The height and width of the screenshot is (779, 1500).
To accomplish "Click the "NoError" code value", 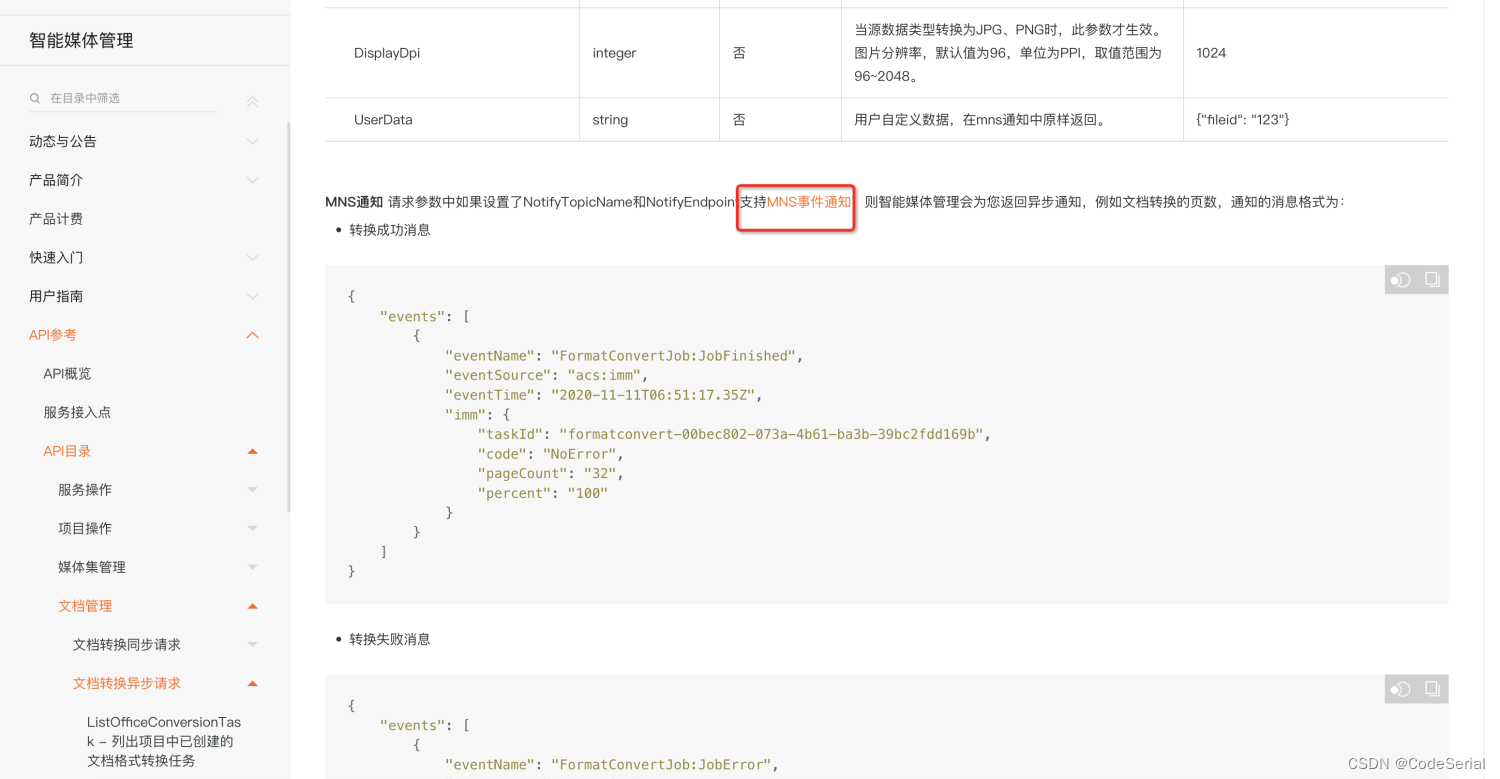I will [x=580, y=454].
